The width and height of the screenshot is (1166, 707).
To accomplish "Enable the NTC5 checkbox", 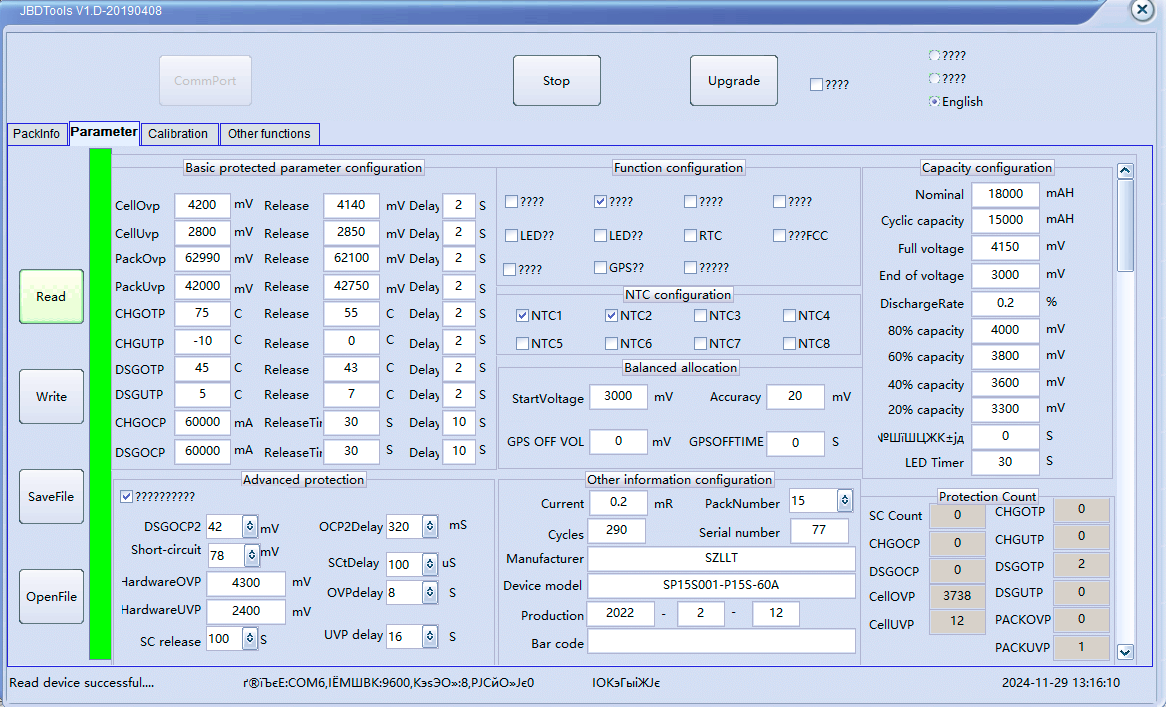I will (x=522, y=343).
